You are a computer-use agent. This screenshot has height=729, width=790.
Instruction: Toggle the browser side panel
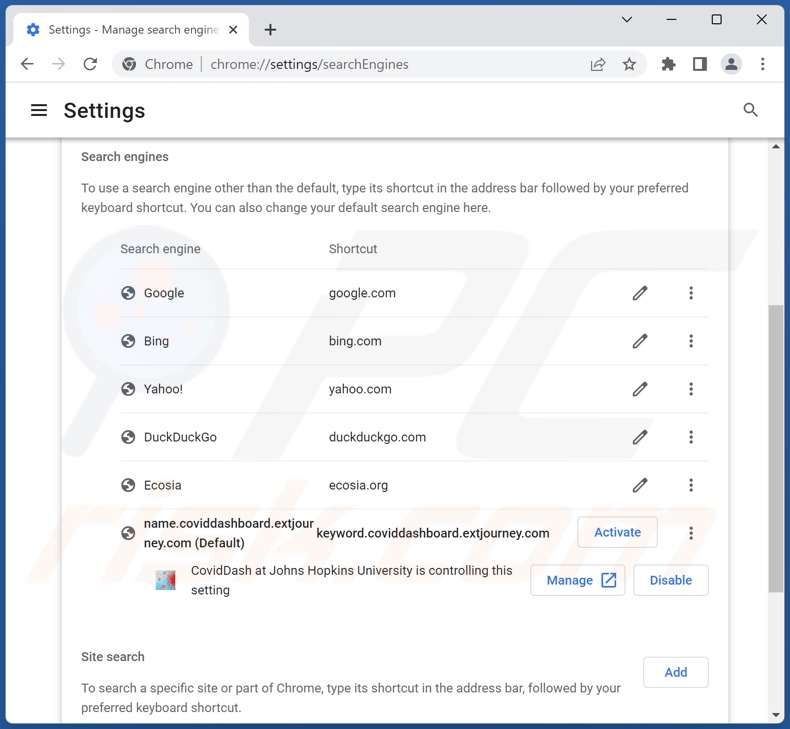[x=699, y=64]
